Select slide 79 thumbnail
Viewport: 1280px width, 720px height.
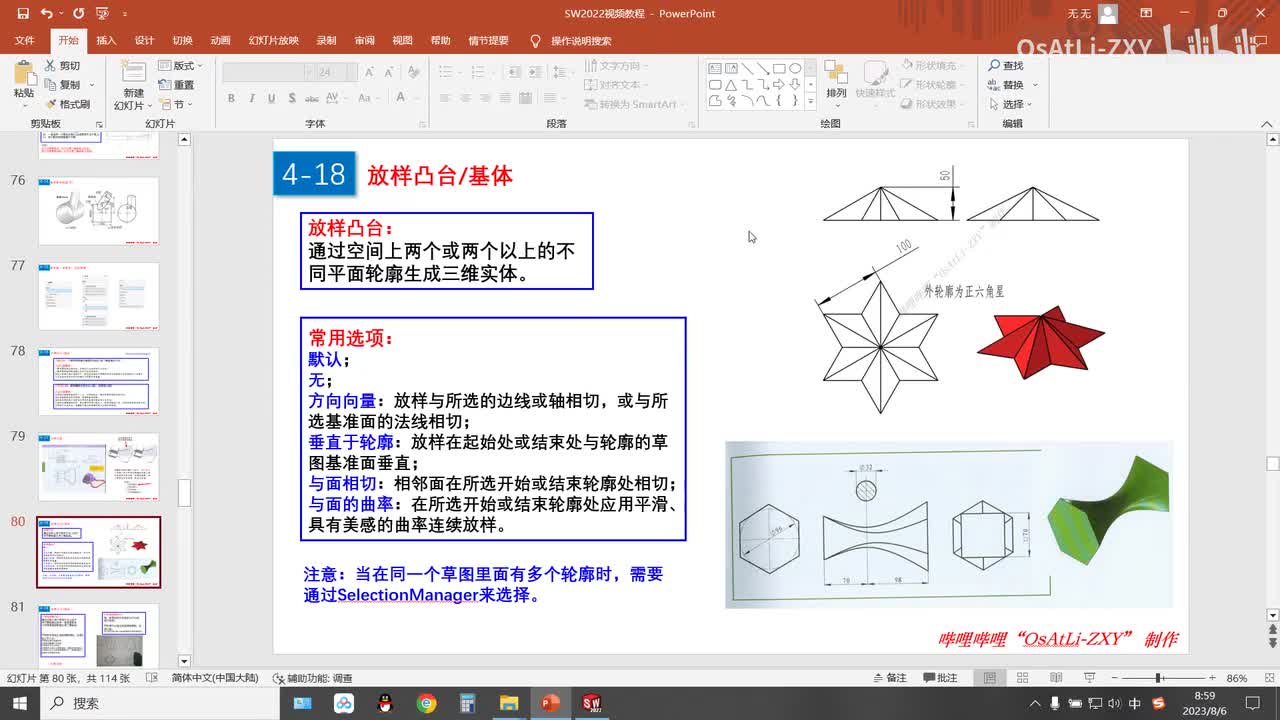(x=98, y=466)
